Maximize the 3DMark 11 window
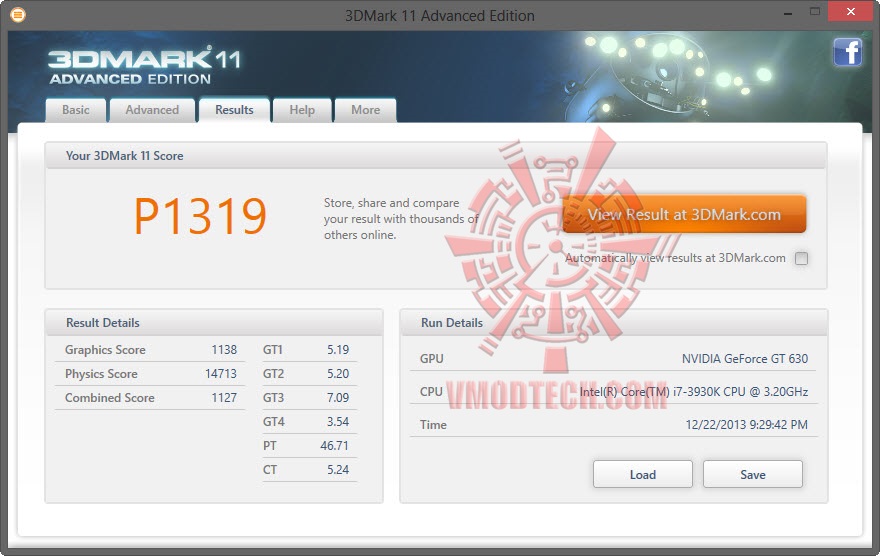 tap(815, 11)
